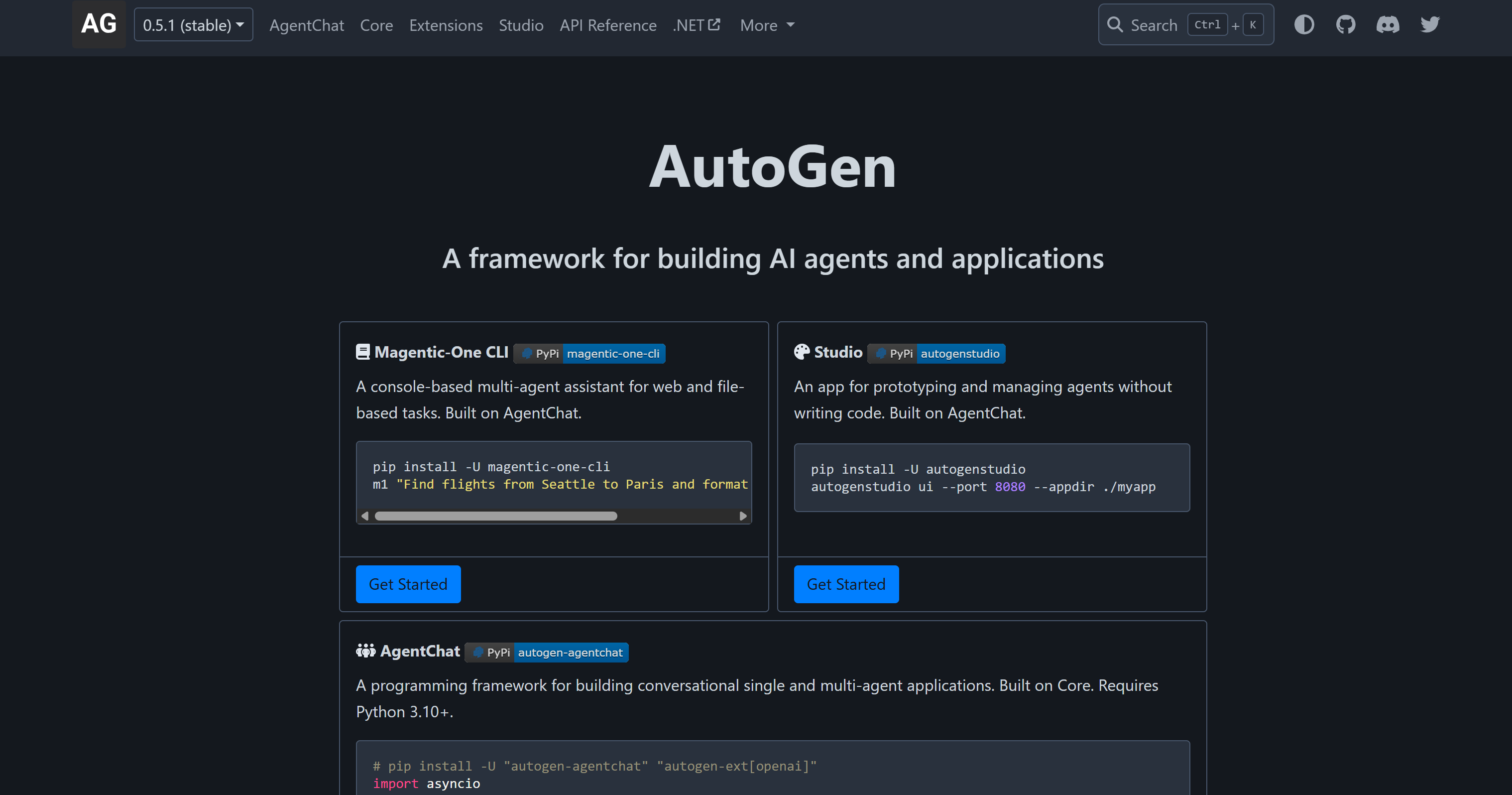Image resolution: width=1512 pixels, height=795 pixels.
Task: Click the Magentic-One CLI book icon
Action: (x=363, y=352)
